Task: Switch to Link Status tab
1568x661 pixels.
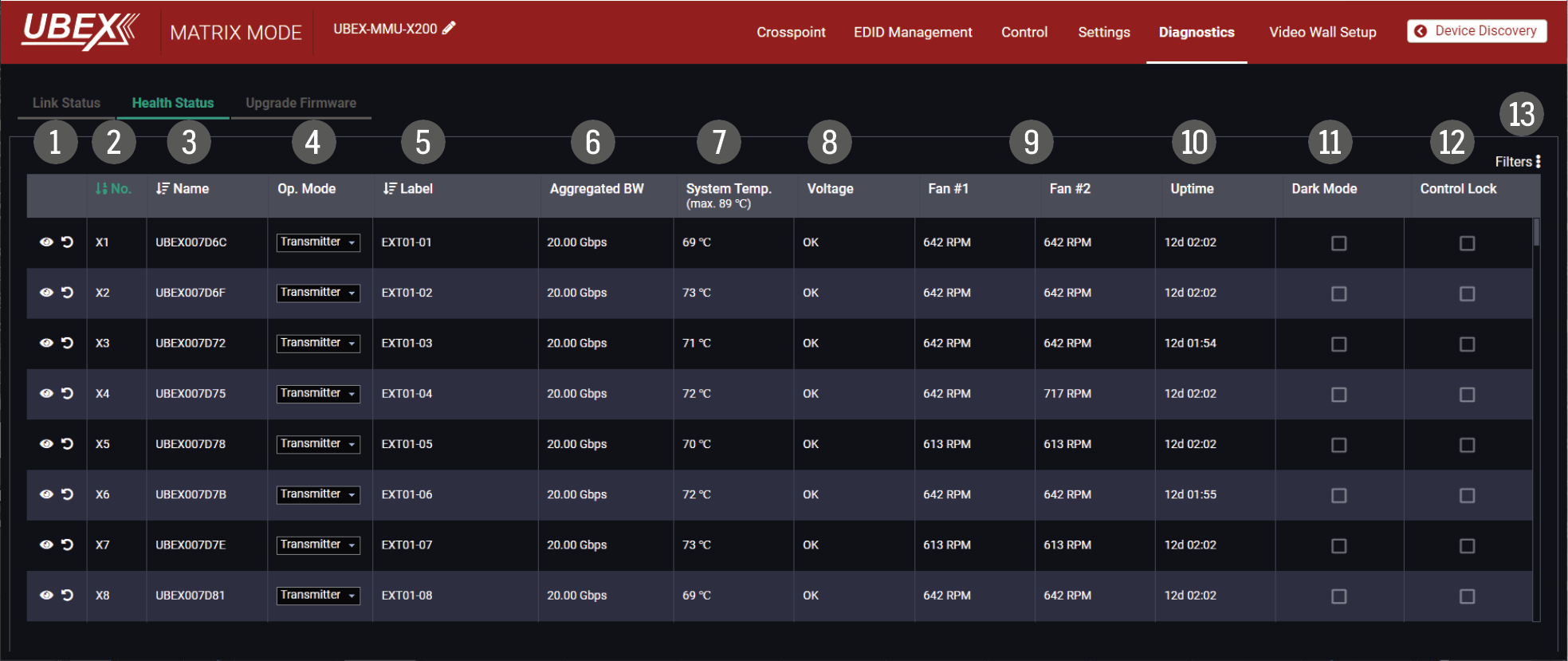Action: click(66, 103)
